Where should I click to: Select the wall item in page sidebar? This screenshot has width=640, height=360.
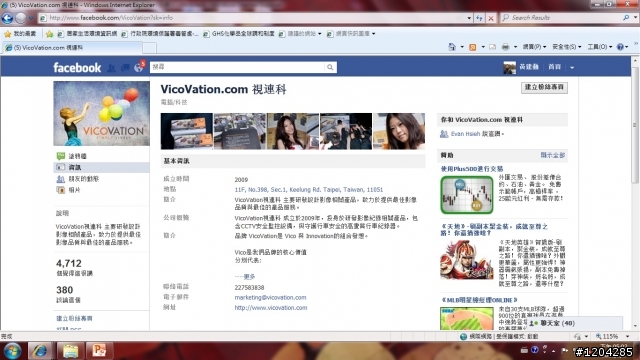101,156
